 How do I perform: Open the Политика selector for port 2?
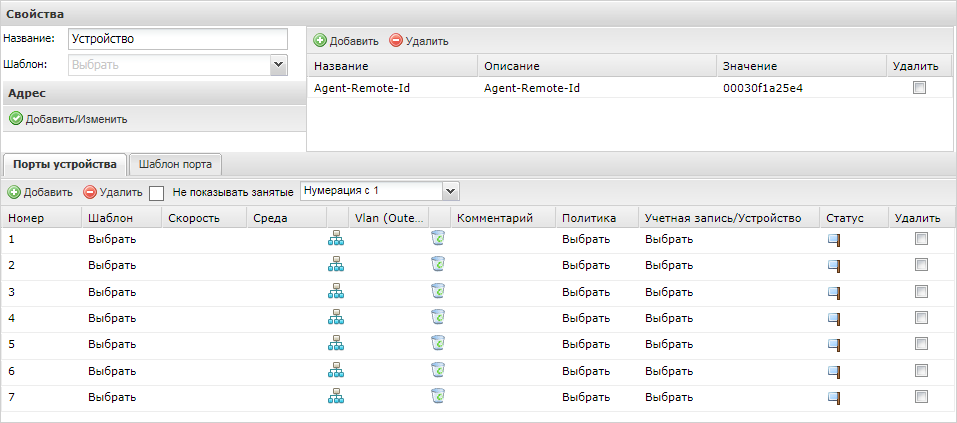pos(585,265)
